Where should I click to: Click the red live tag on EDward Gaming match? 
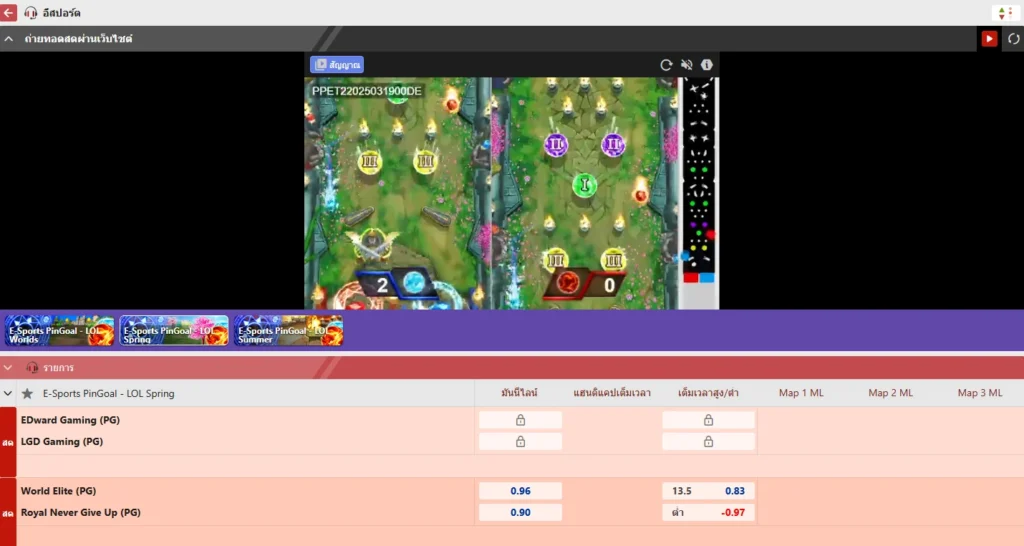point(8,442)
